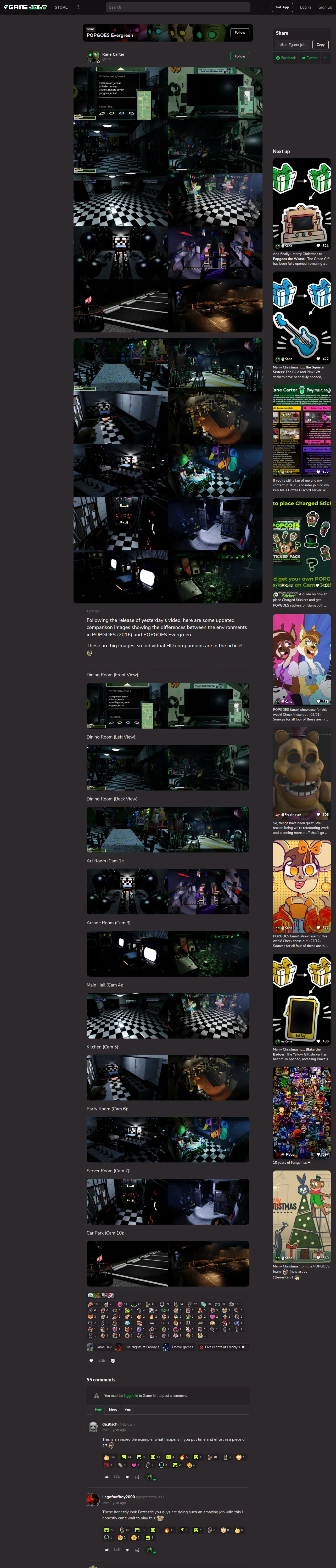Toggle thumbs-up reaction with 107 on da.j0schi comment
Screen dimensions: 336x1568
tap(110, 1457)
